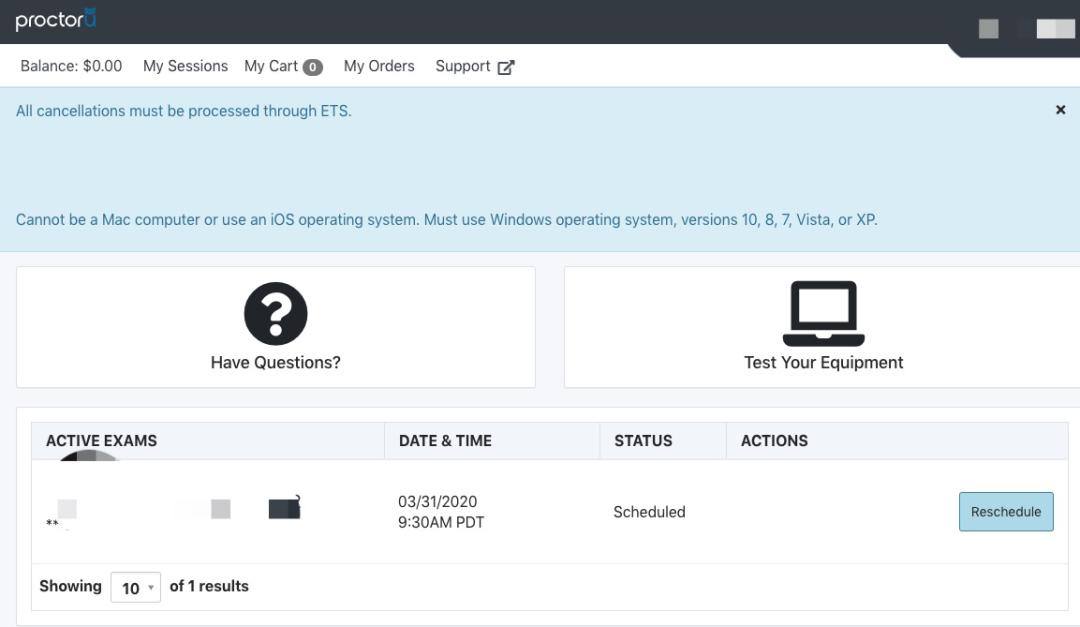Click the laptop Test Your Equipment icon

pyautogui.click(x=823, y=314)
